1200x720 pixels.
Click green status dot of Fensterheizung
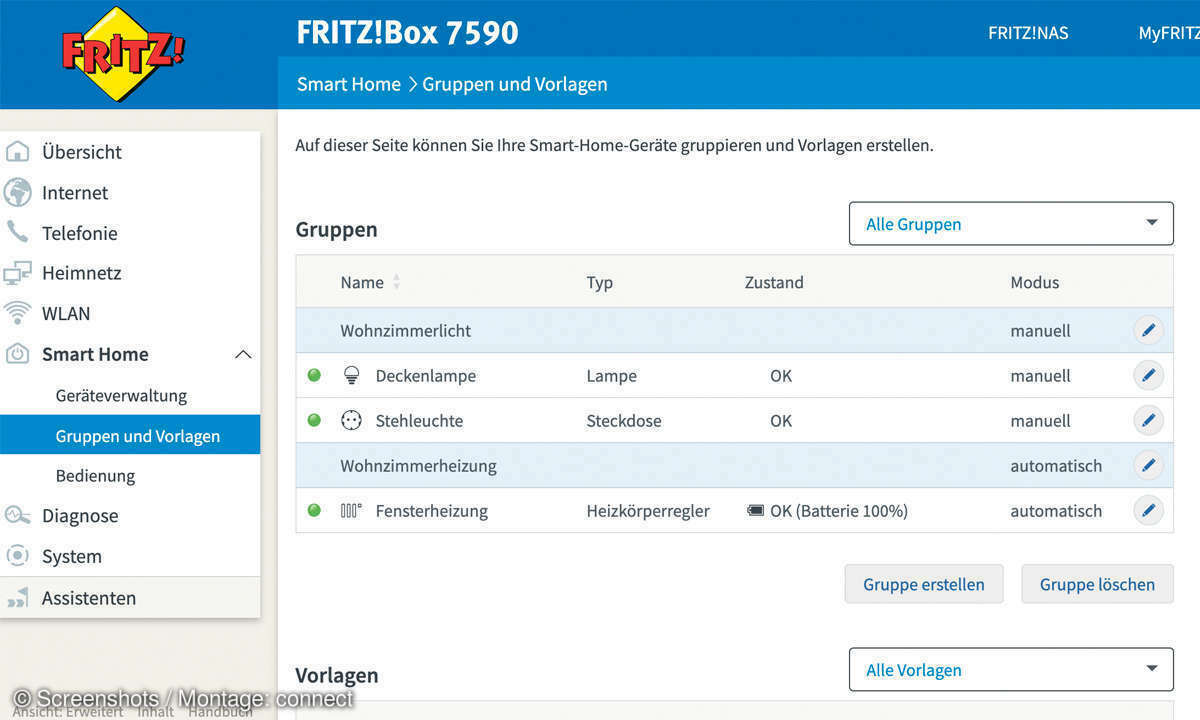(314, 511)
